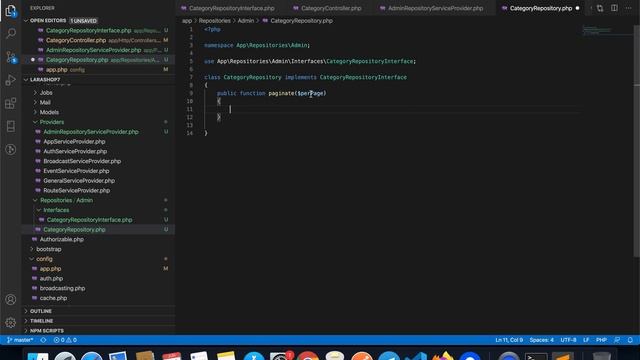This screenshot has width=640, height=360.
Task: Open Telegram from the dock
Action: (389, 356)
